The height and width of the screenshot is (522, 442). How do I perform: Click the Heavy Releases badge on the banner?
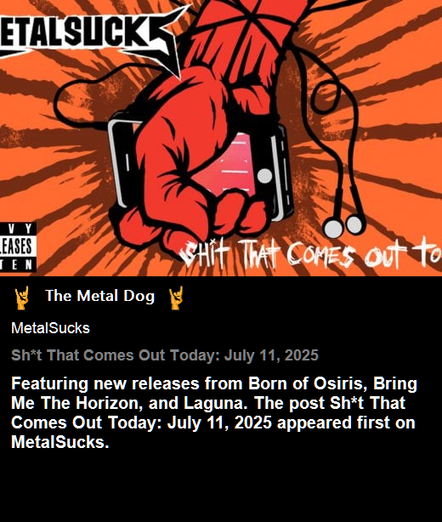pyautogui.click(x=18, y=247)
